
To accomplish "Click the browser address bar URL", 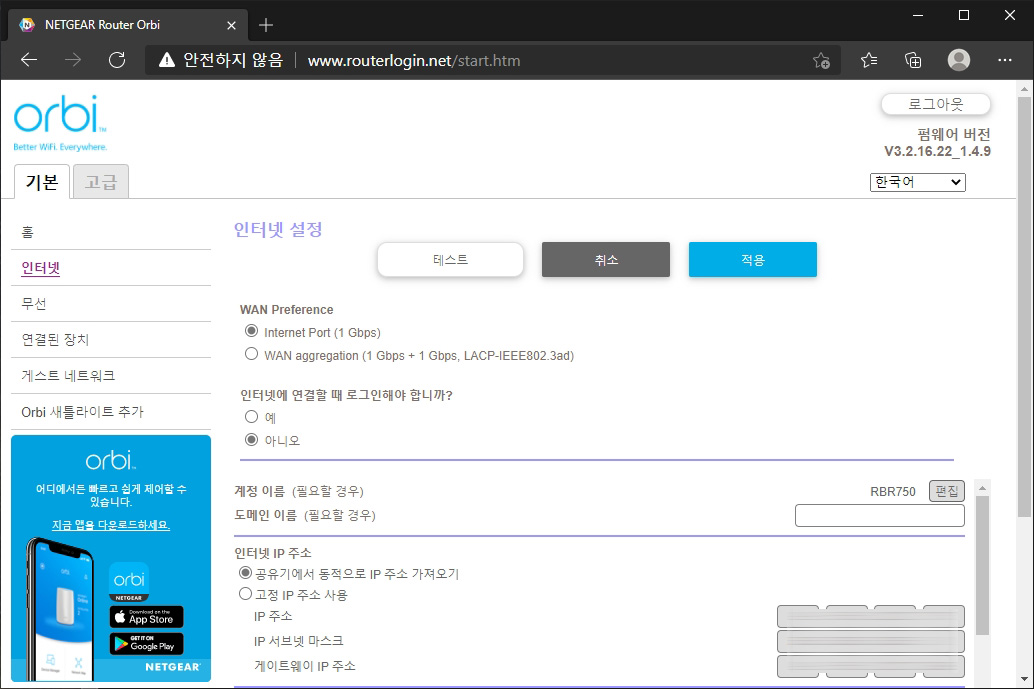I will (x=414, y=61).
